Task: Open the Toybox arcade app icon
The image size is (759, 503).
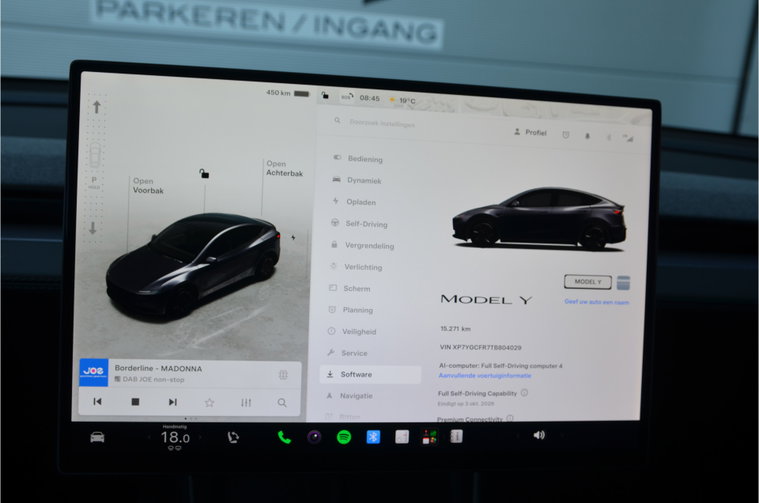Action: [429, 437]
